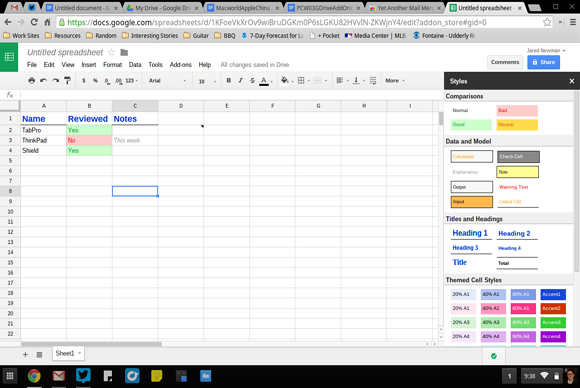Open the Format menu
Image resolution: width=580 pixels, height=388 pixels.
pyautogui.click(x=112, y=65)
